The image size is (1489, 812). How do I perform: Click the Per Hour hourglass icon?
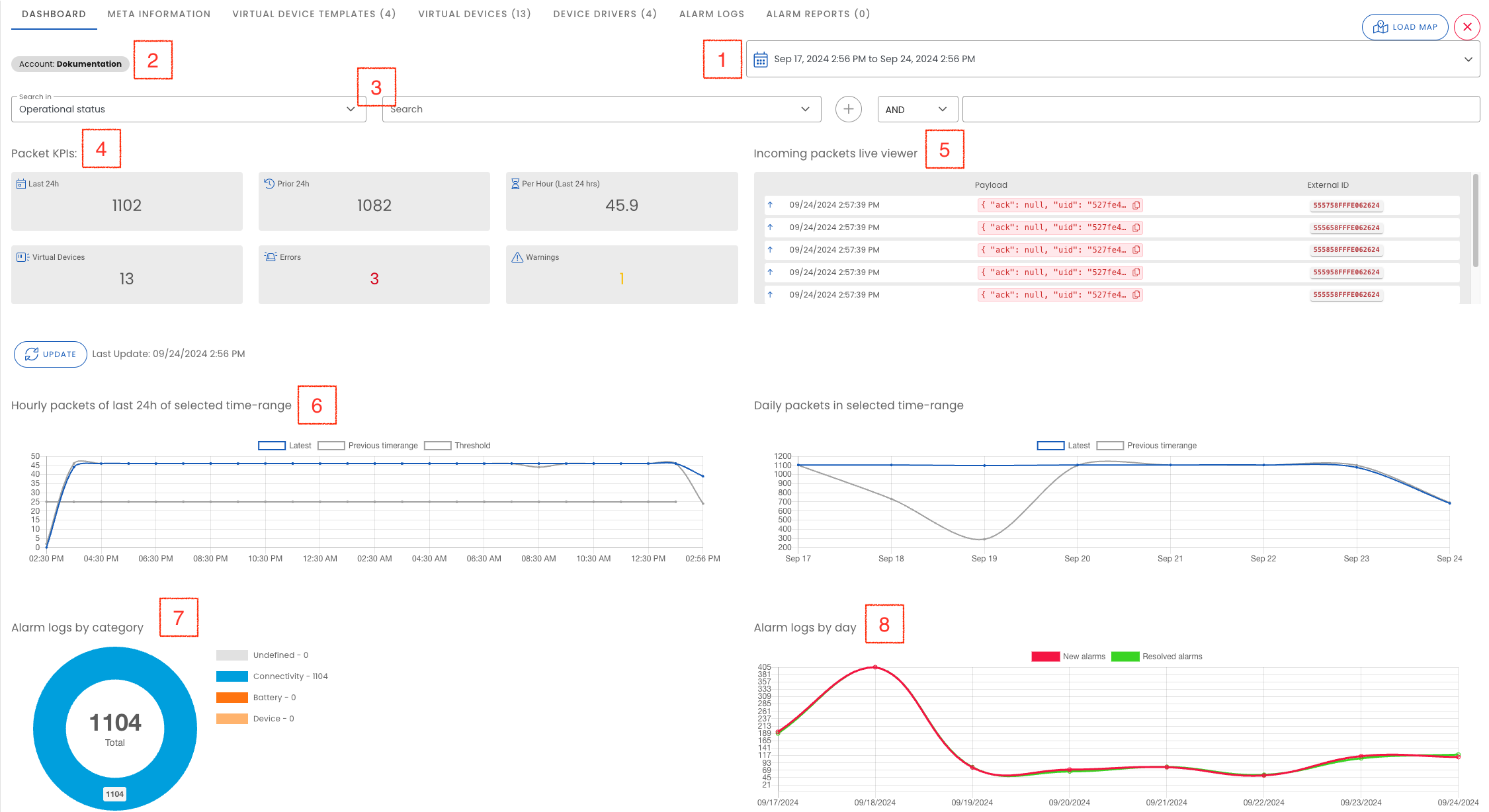[x=515, y=184]
